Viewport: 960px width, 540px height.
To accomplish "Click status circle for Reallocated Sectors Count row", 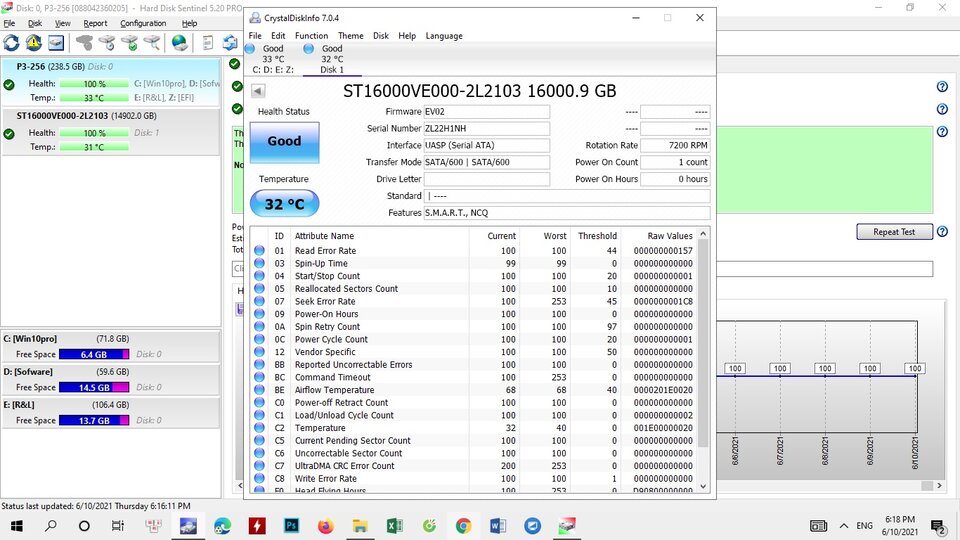I will tap(260, 288).
